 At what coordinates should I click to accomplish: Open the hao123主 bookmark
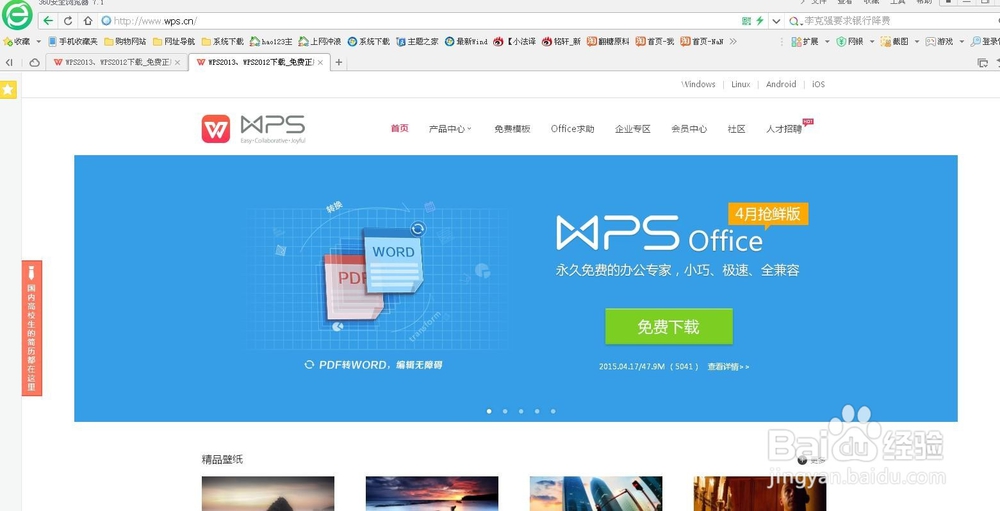click(271, 41)
